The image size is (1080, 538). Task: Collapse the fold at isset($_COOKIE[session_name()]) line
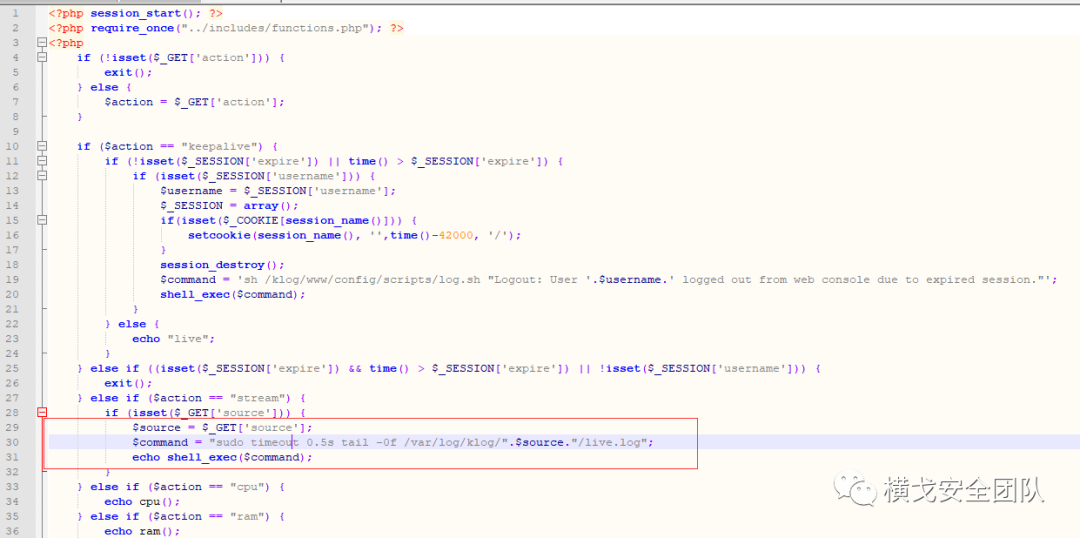click(x=42, y=220)
